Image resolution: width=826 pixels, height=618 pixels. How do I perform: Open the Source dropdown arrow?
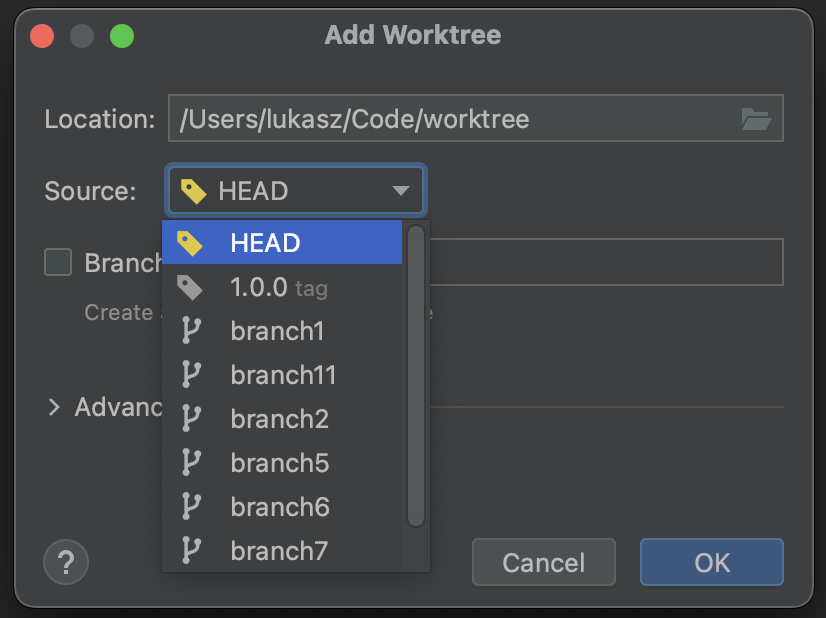(x=401, y=190)
